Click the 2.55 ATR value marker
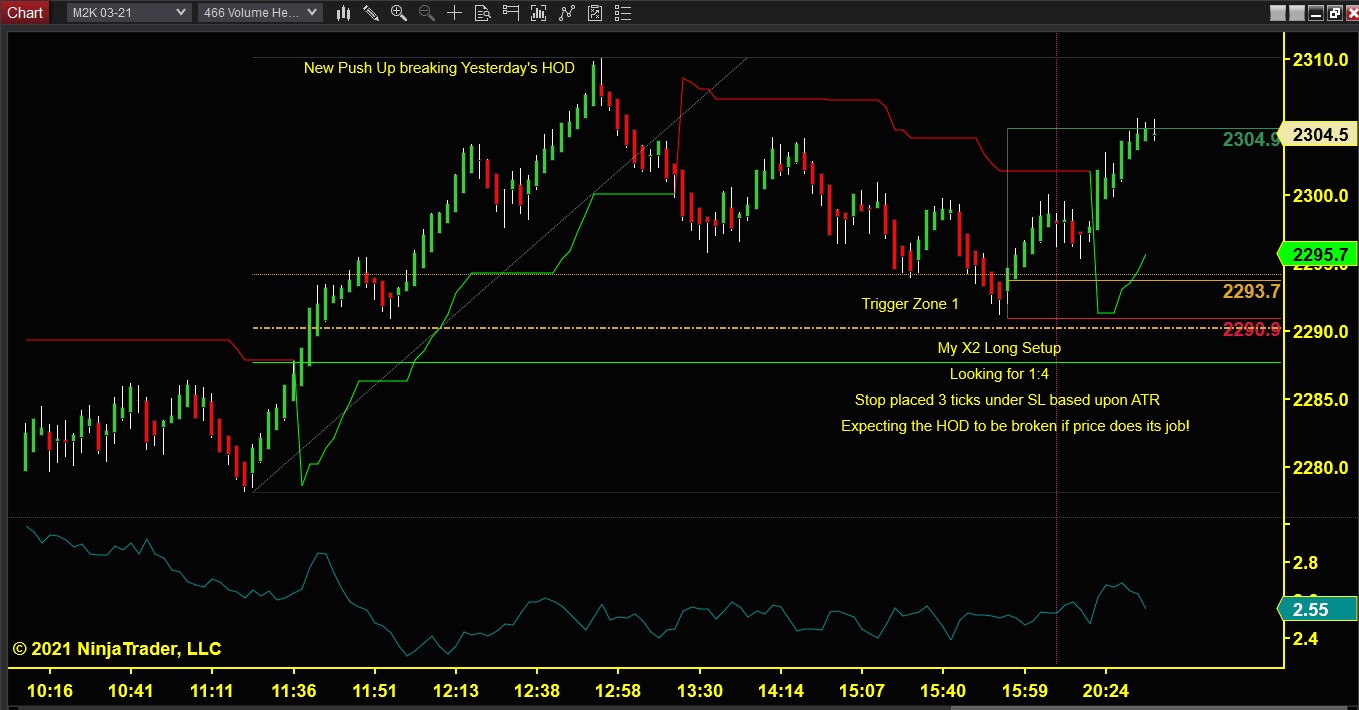The width and height of the screenshot is (1359, 710). coord(1316,609)
